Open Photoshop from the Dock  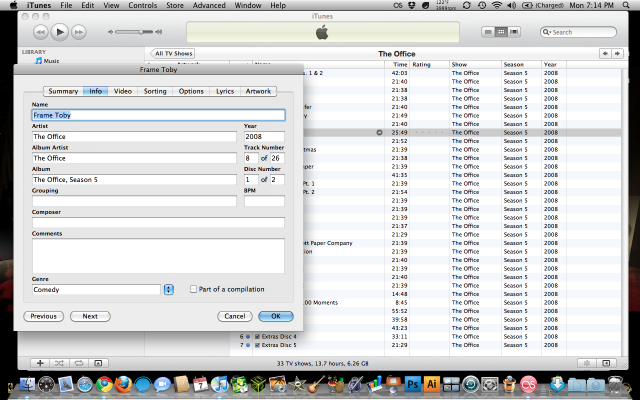(x=413, y=384)
